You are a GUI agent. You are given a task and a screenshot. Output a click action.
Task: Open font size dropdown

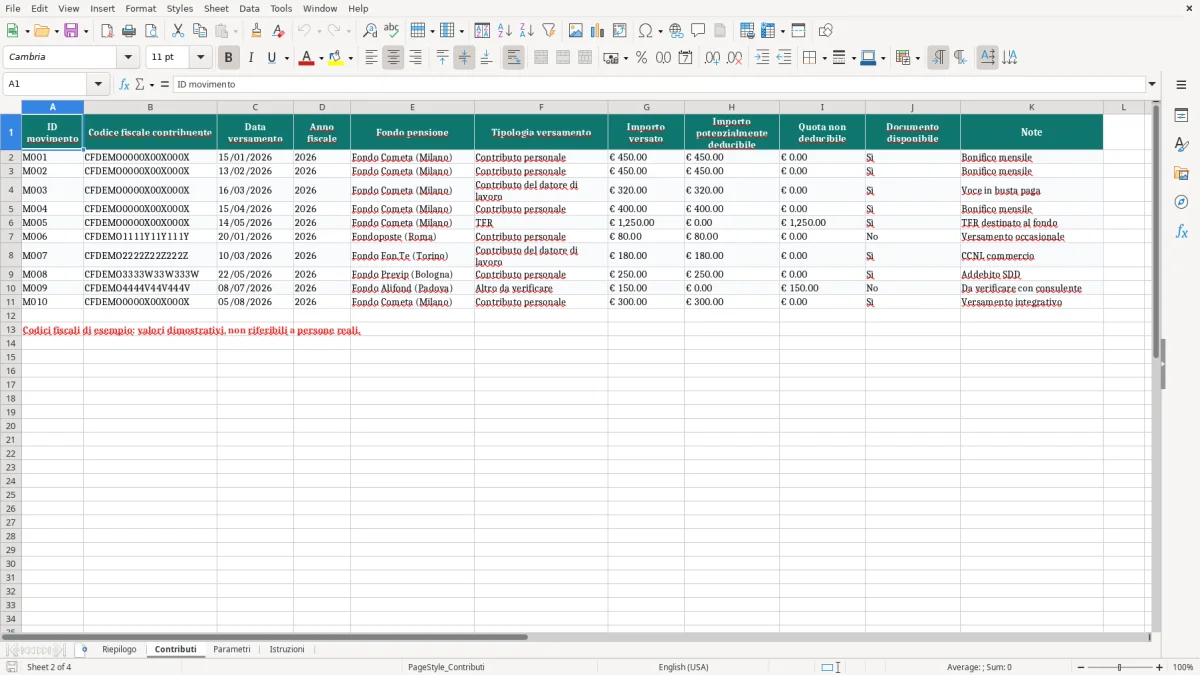click(x=200, y=57)
